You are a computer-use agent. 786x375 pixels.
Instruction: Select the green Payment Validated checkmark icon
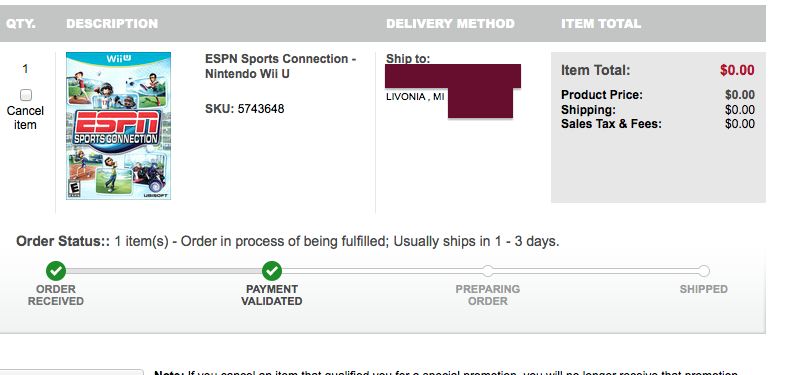tap(272, 271)
